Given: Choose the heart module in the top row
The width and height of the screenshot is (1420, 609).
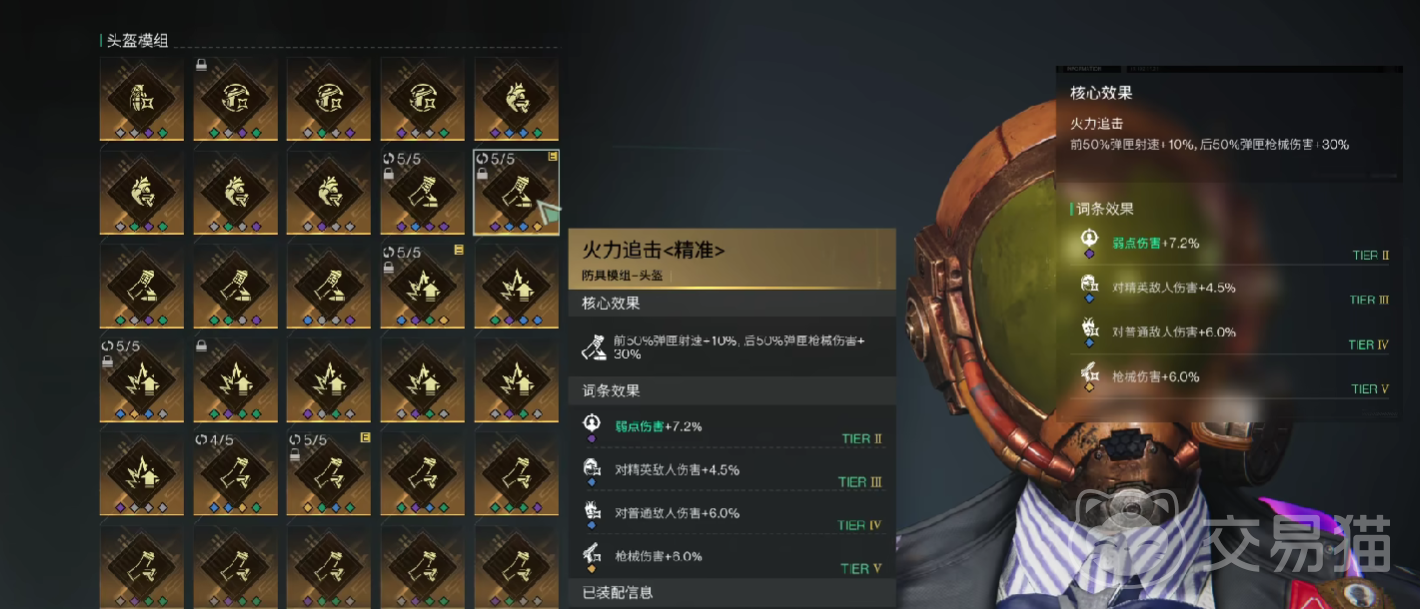Looking at the screenshot, I should (516, 98).
